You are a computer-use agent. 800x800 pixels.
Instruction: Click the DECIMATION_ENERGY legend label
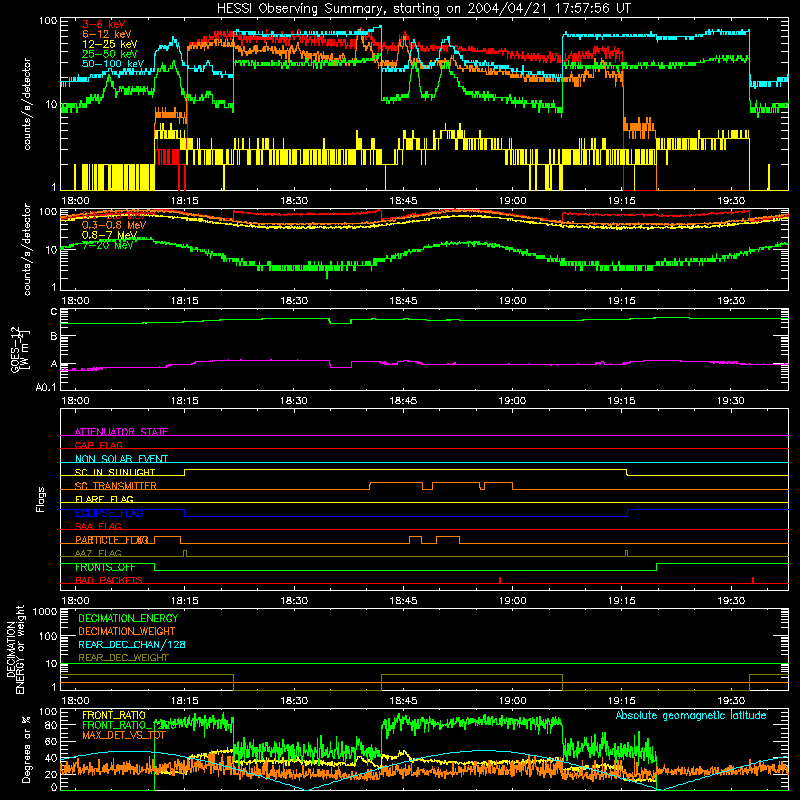(x=128, y=618)
